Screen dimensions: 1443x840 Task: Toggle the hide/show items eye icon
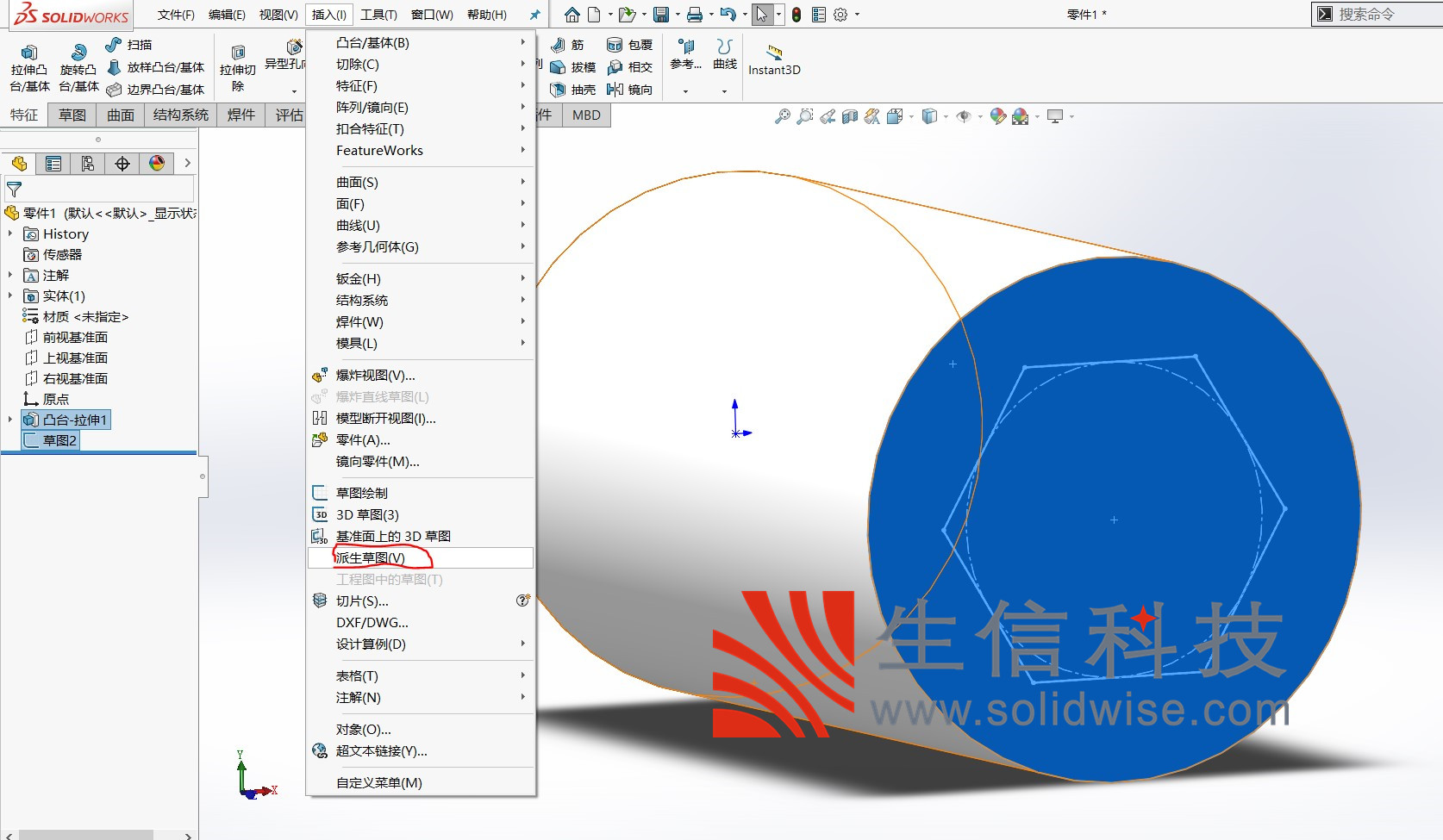[964, 116]
